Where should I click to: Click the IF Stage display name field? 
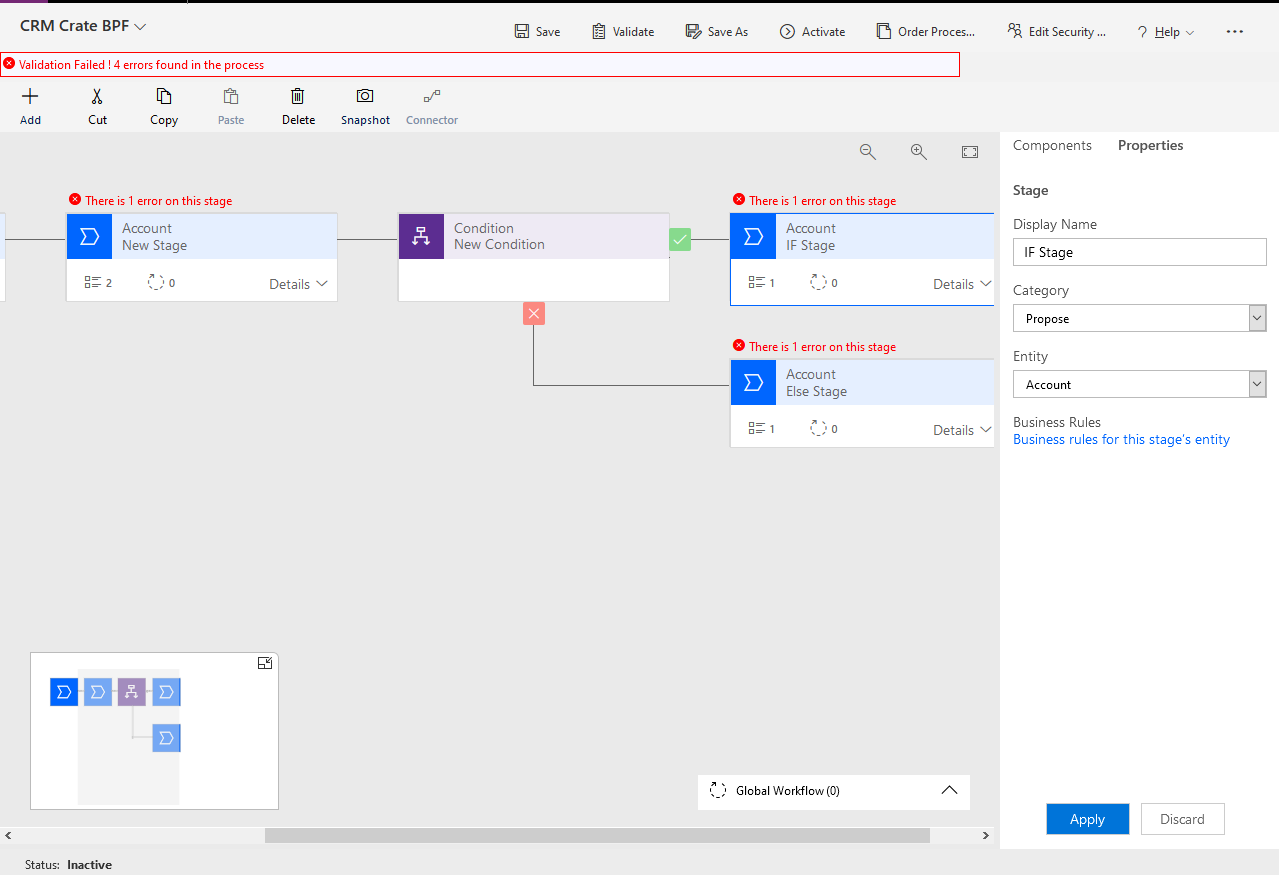pos(1139,252)
